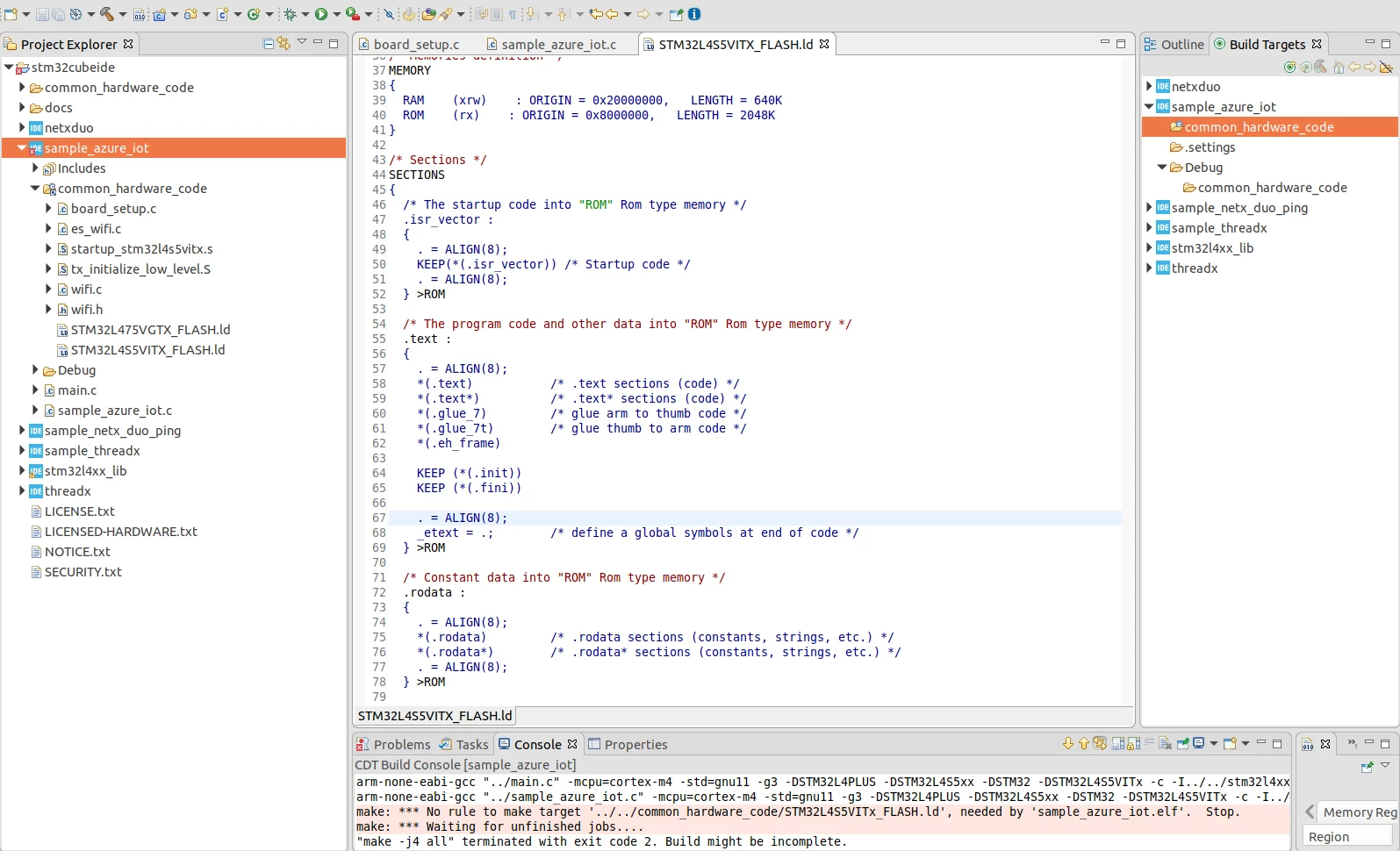
Task: Open the Run button dropdown arrow
Action: (335, 14)
